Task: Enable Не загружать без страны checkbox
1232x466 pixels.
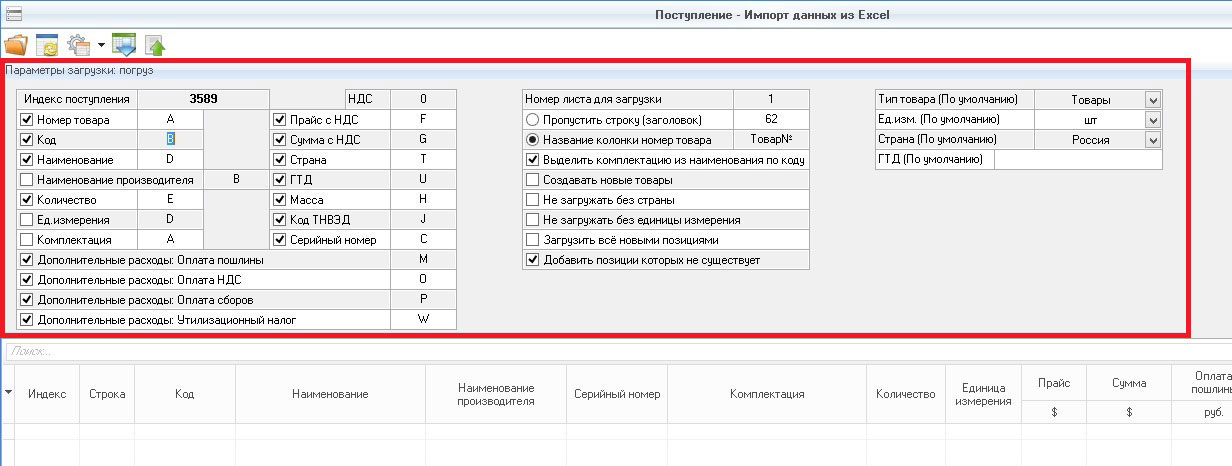Action: point(533,200)
